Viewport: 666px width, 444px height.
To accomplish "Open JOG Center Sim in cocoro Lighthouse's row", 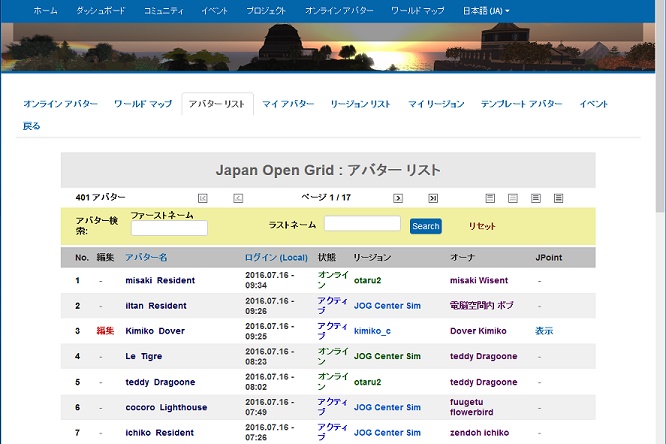I will point(387,407).
